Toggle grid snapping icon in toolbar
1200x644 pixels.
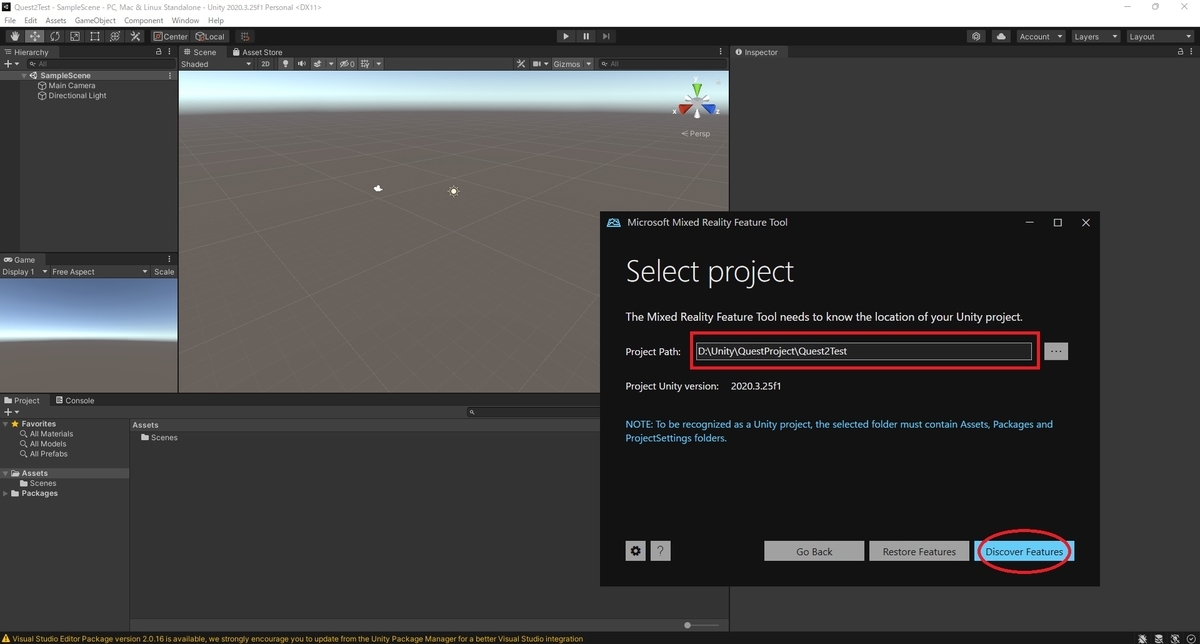[245, 36]
